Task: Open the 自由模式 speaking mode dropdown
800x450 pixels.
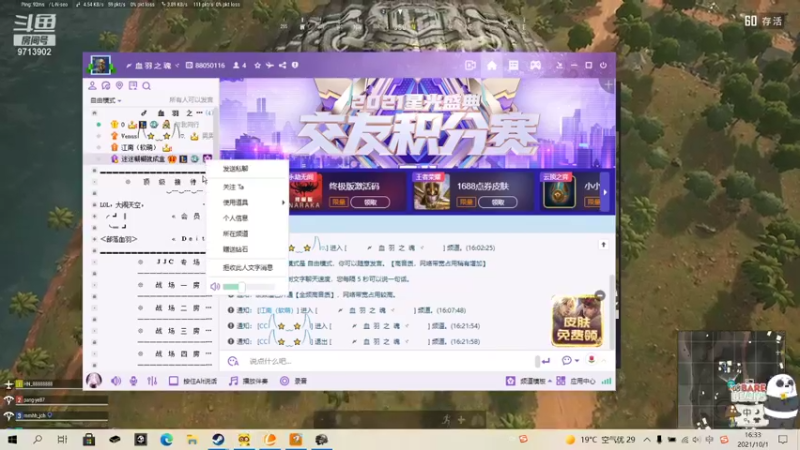Action: pos(106,101)
